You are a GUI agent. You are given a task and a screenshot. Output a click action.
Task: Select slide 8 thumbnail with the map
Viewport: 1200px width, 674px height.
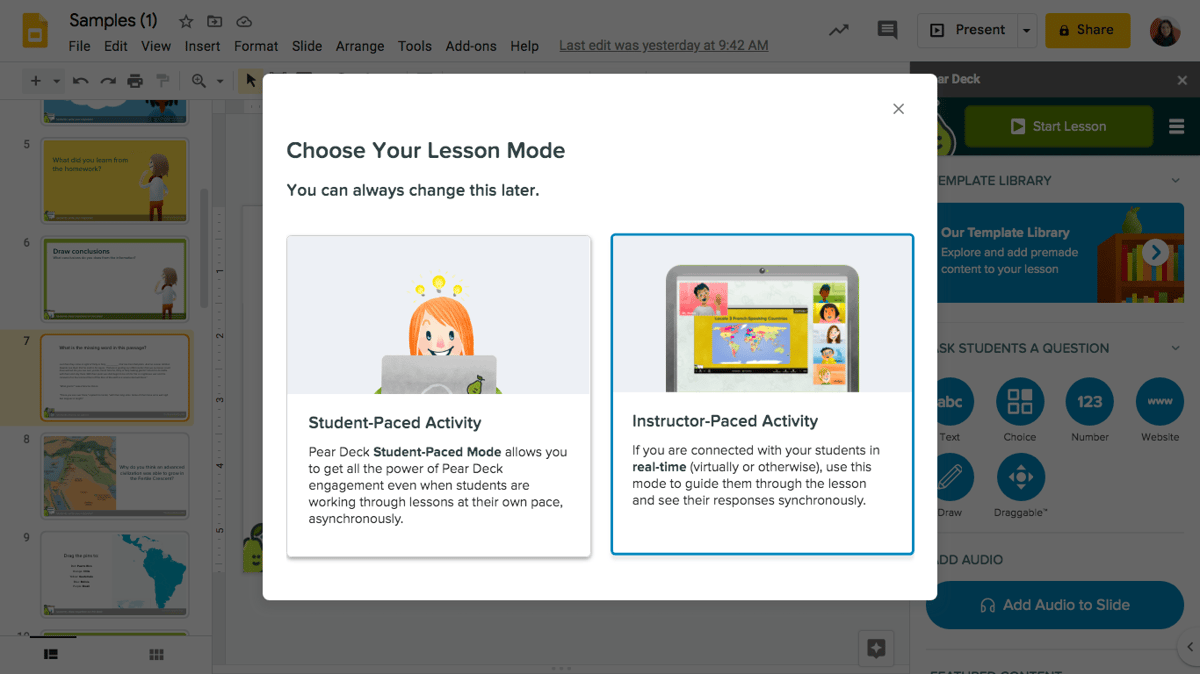click(x=114, y=475)
